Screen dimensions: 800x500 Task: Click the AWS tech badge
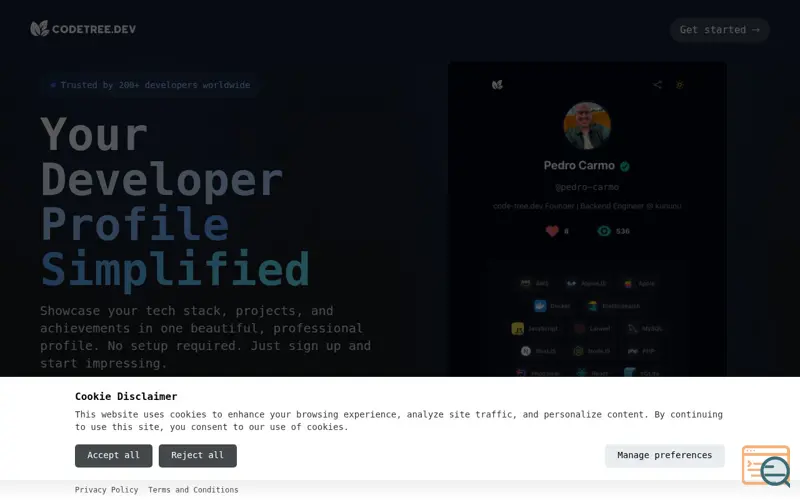[534, 283]
